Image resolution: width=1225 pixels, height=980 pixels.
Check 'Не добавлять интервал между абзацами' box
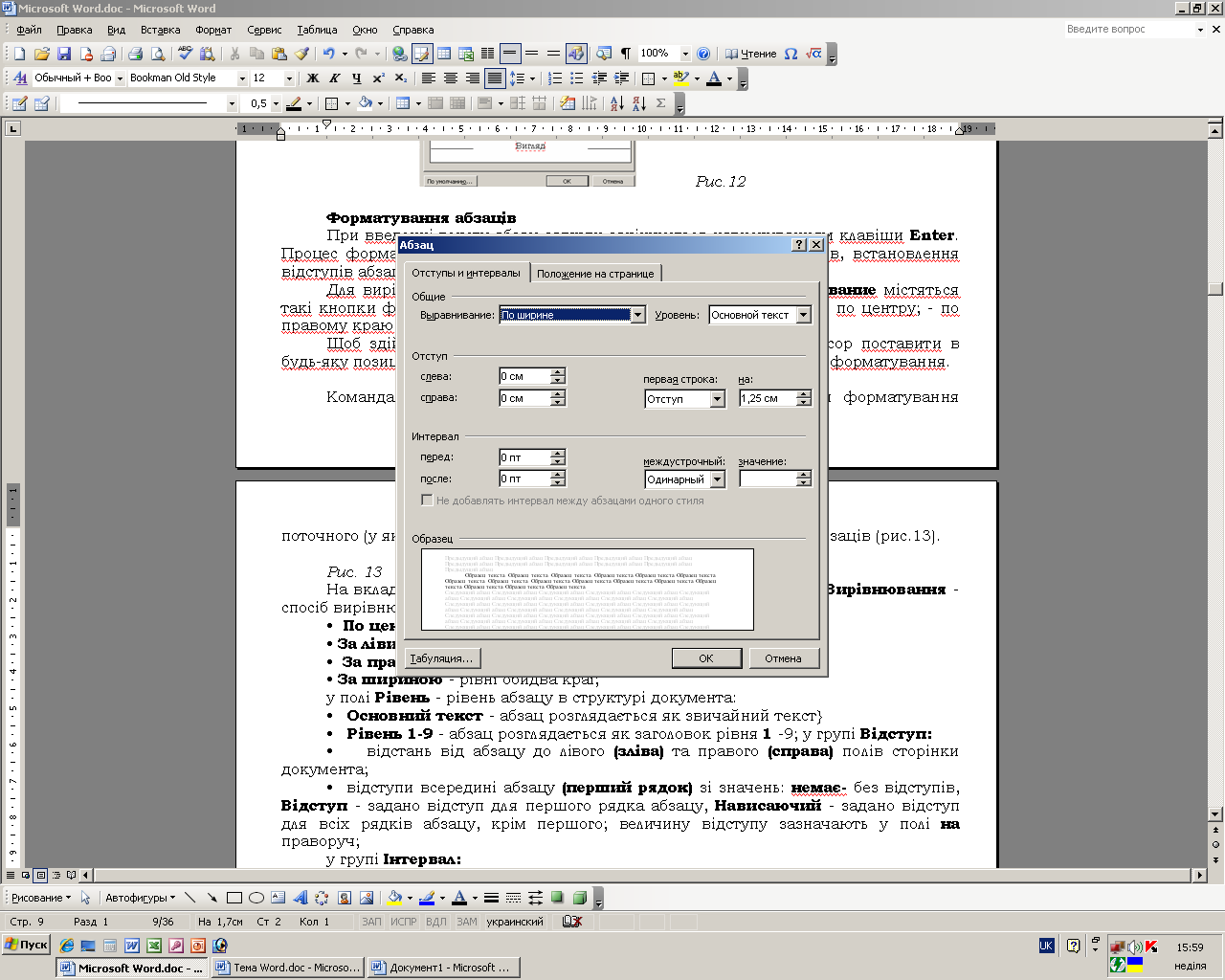[x=427, y=501]
